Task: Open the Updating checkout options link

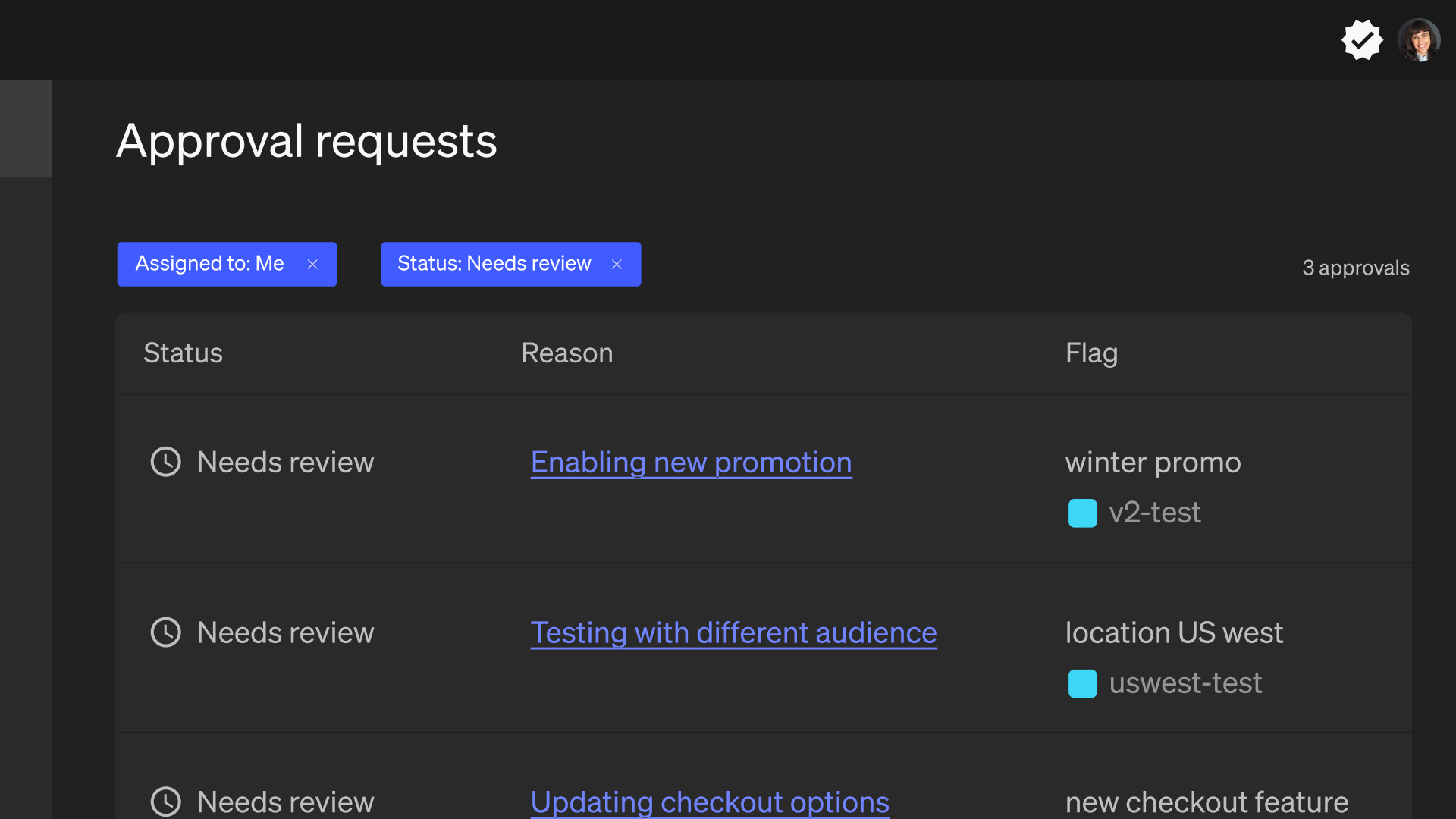Action: (710, 802)
